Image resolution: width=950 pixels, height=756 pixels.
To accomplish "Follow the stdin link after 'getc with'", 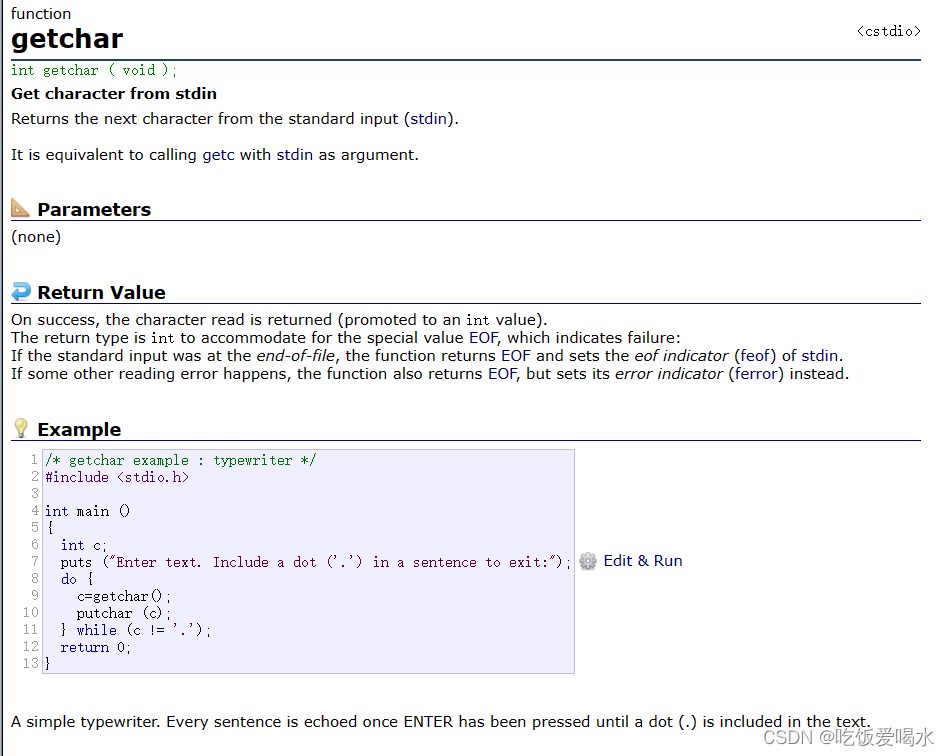I will pos(294,155).
